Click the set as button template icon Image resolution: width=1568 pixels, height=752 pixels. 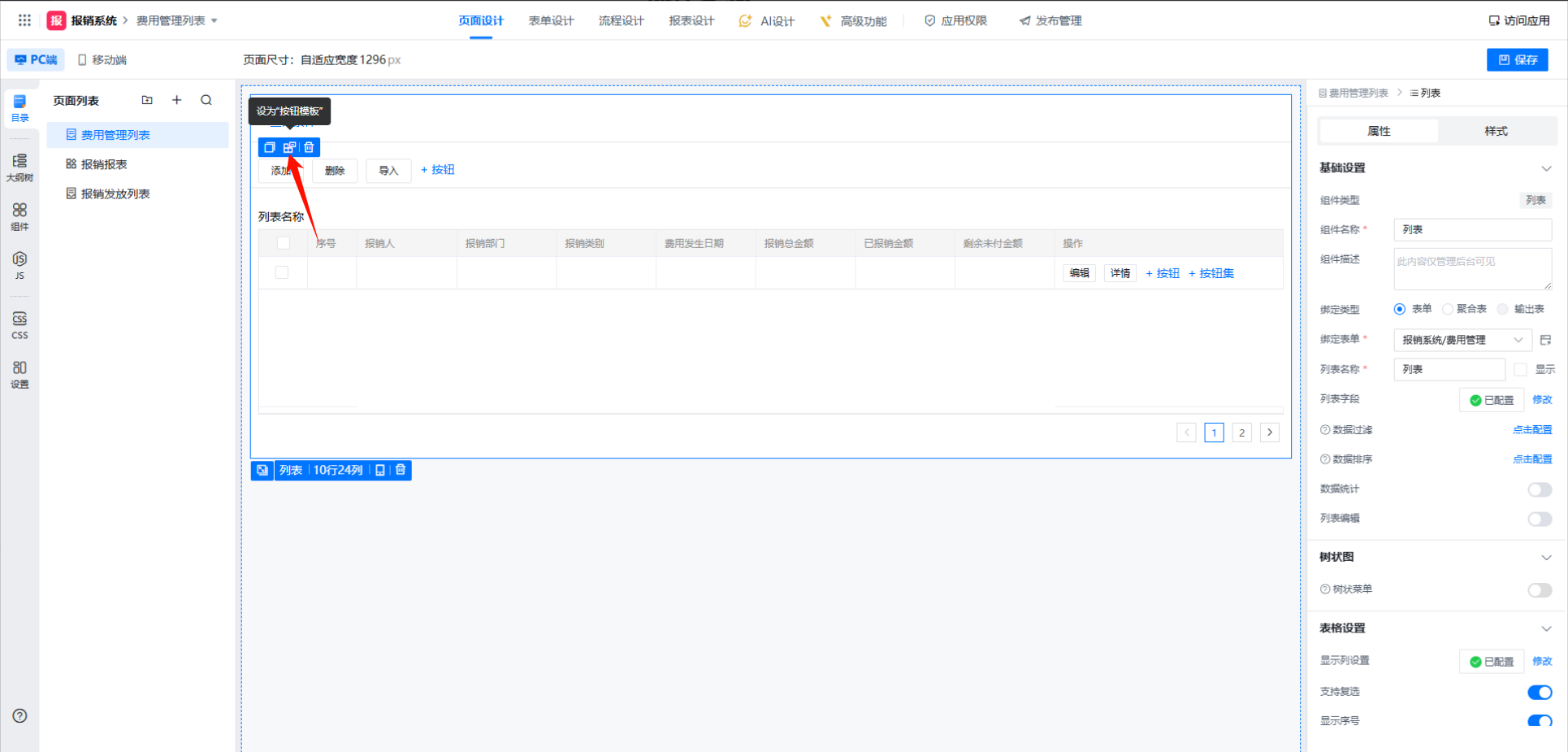point(289,147)
